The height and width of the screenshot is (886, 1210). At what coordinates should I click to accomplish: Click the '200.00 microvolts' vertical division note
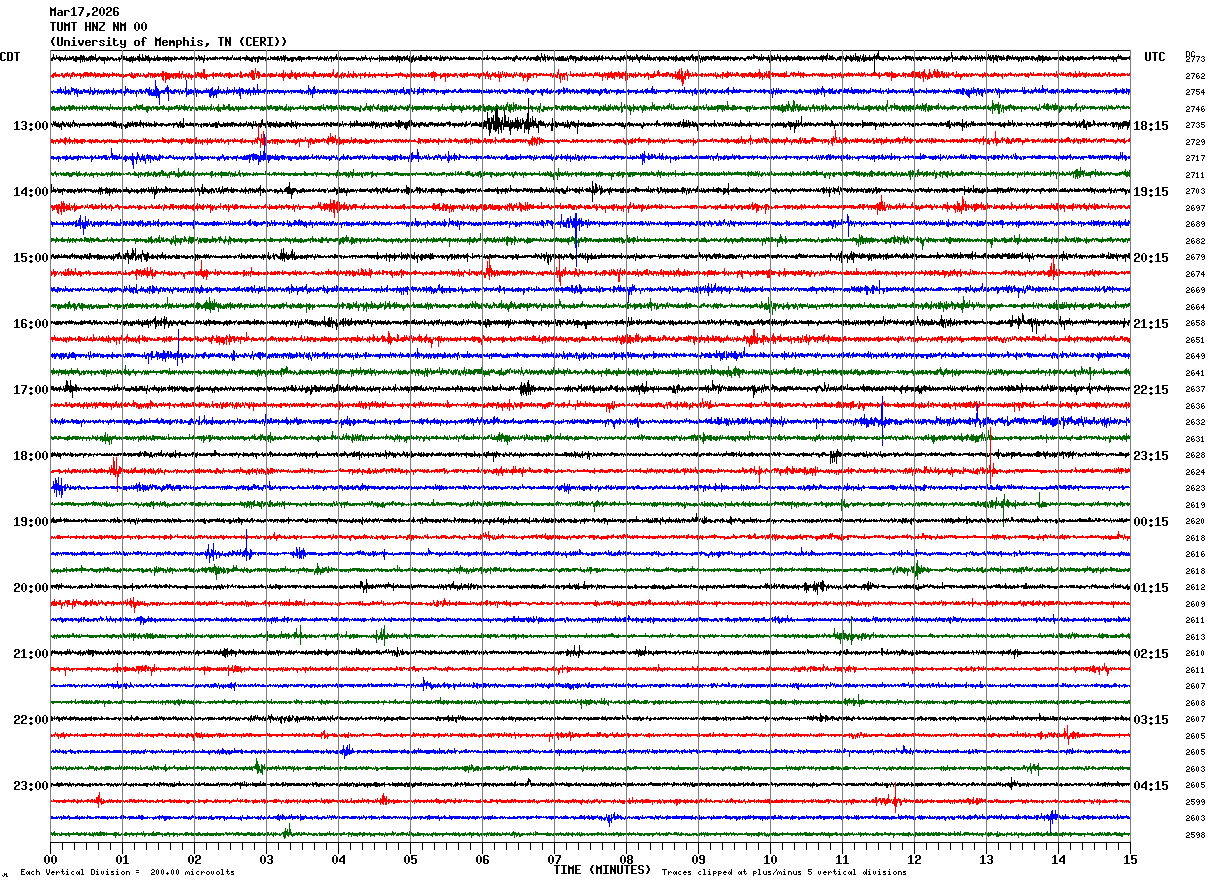(191, 873)
